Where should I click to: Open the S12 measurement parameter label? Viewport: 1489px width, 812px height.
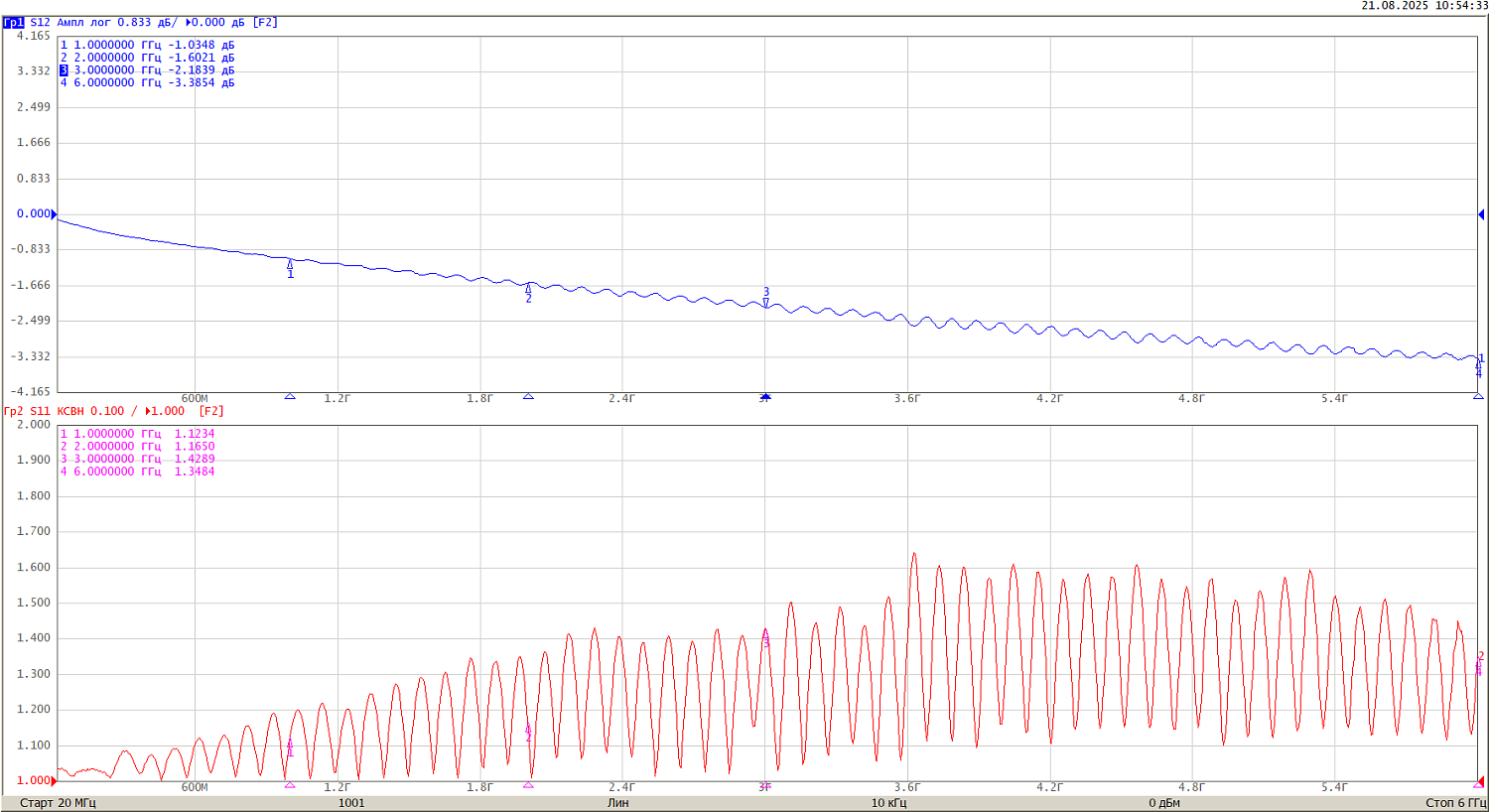click(40, 22)
